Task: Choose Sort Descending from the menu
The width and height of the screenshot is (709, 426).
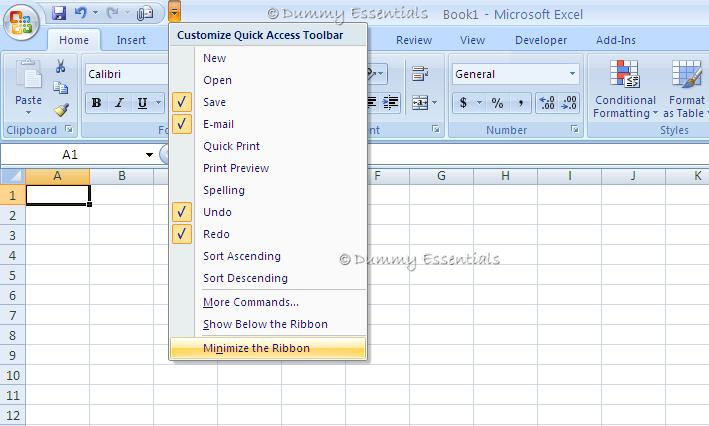Action: pos(268,278)
